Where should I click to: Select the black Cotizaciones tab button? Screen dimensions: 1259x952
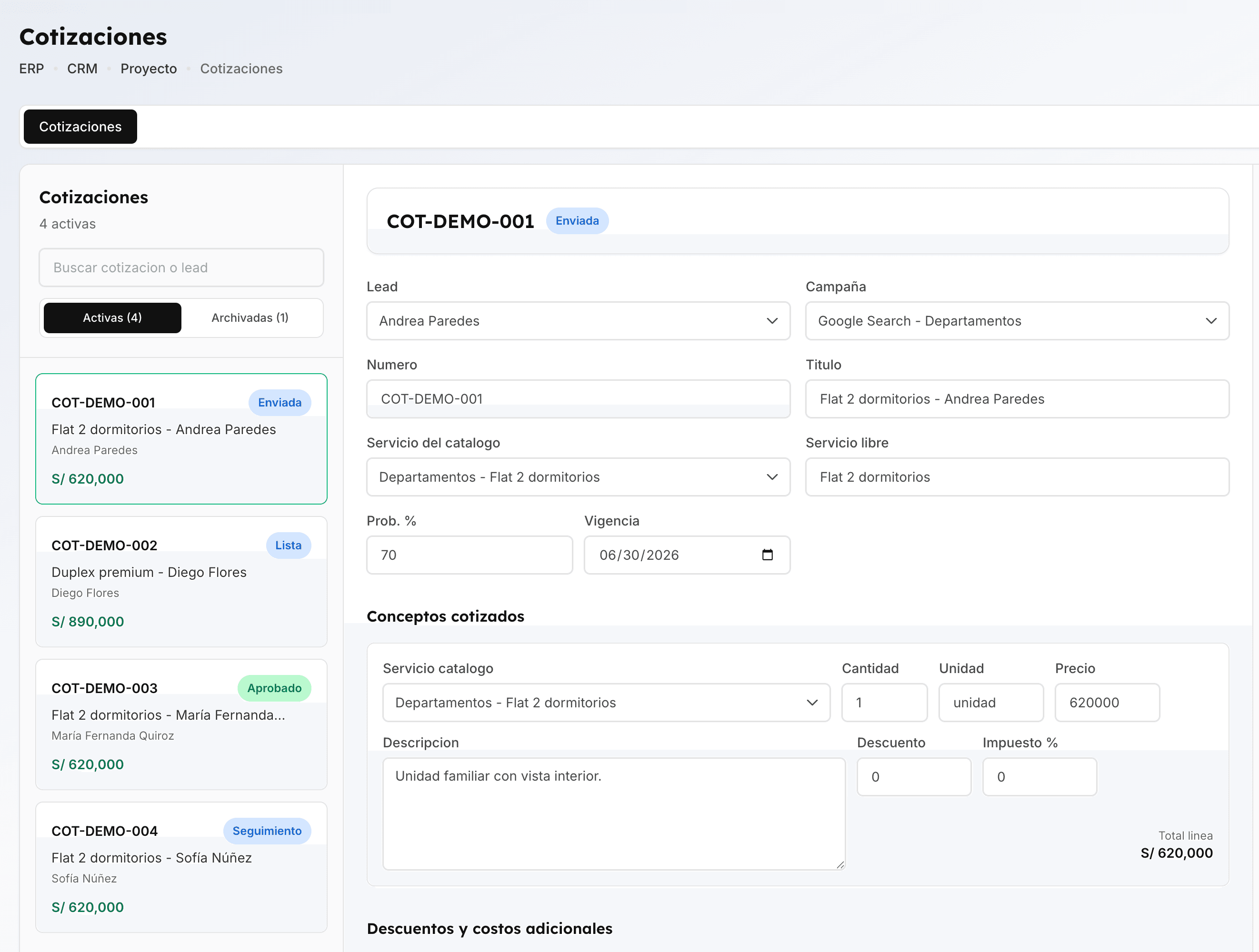(x=80, y=127)
